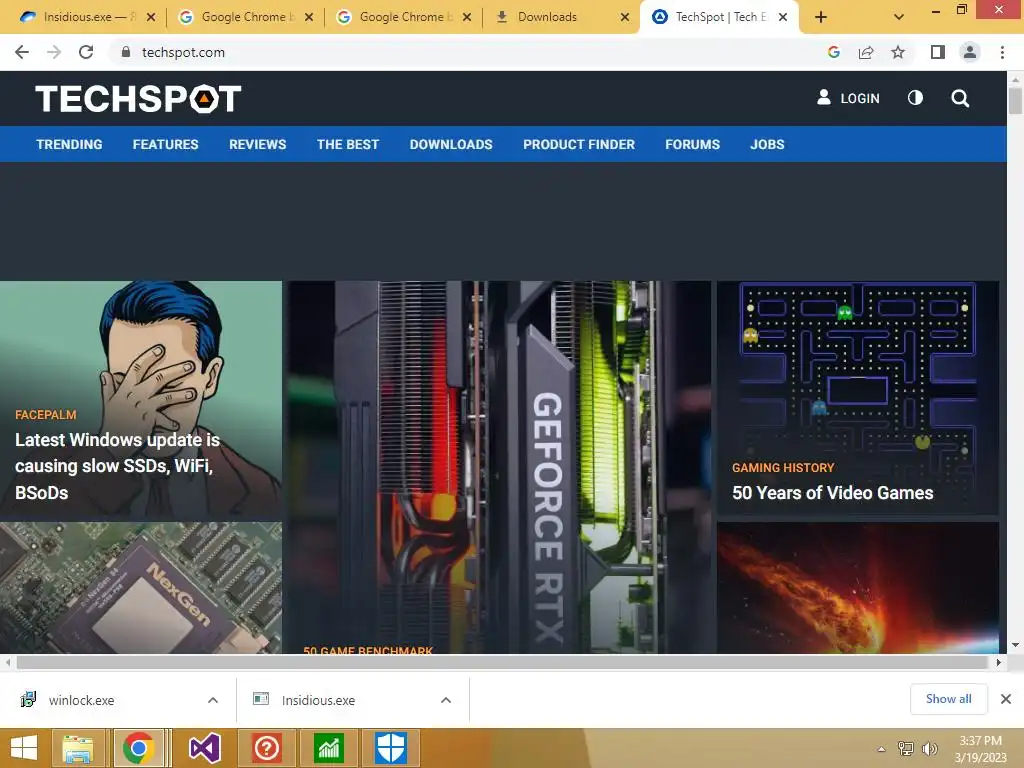Viewport: 1024px width, 768px height.
Task: Open the browser side panel
Action: click(938, 52)
